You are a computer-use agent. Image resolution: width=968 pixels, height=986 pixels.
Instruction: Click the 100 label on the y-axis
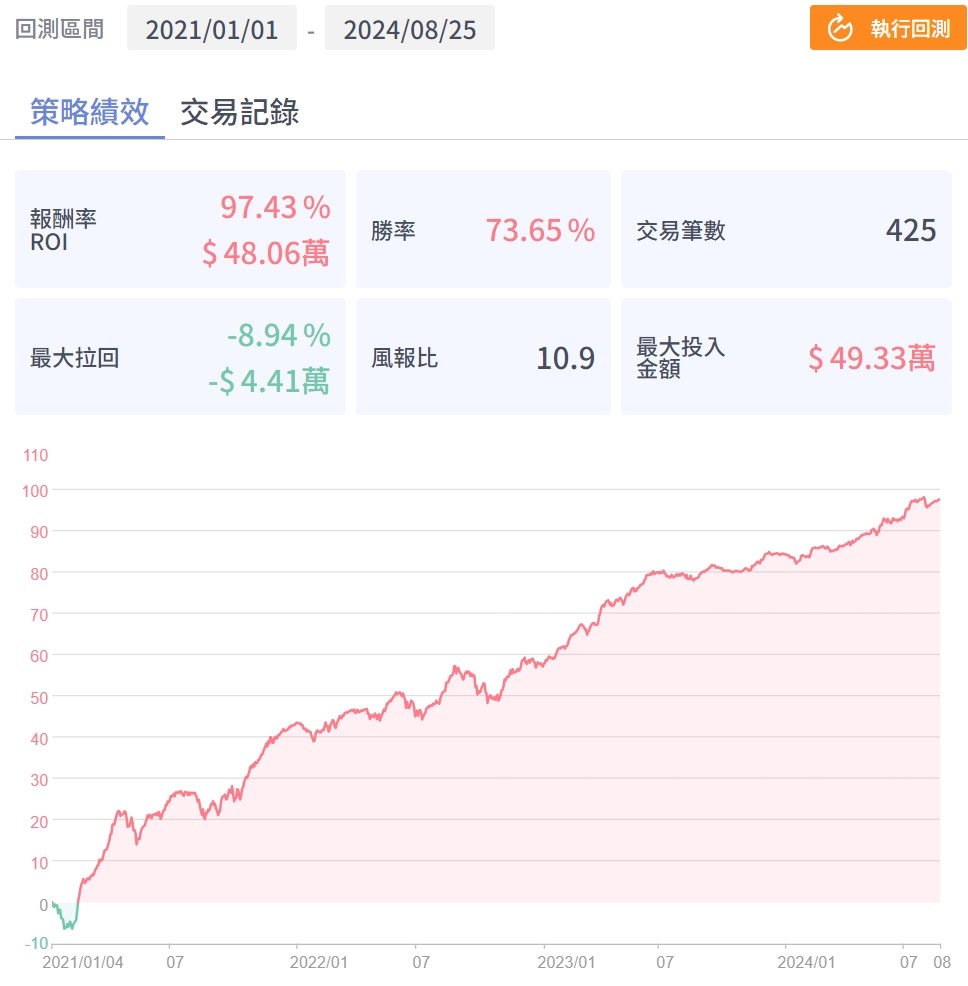35,490
